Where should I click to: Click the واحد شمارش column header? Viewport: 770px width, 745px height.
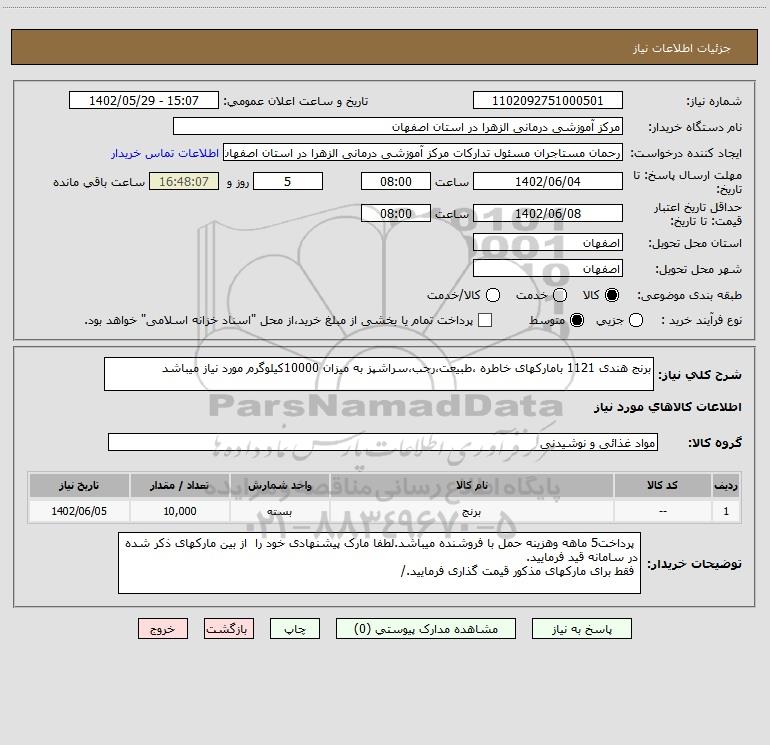tap(279, 486)
